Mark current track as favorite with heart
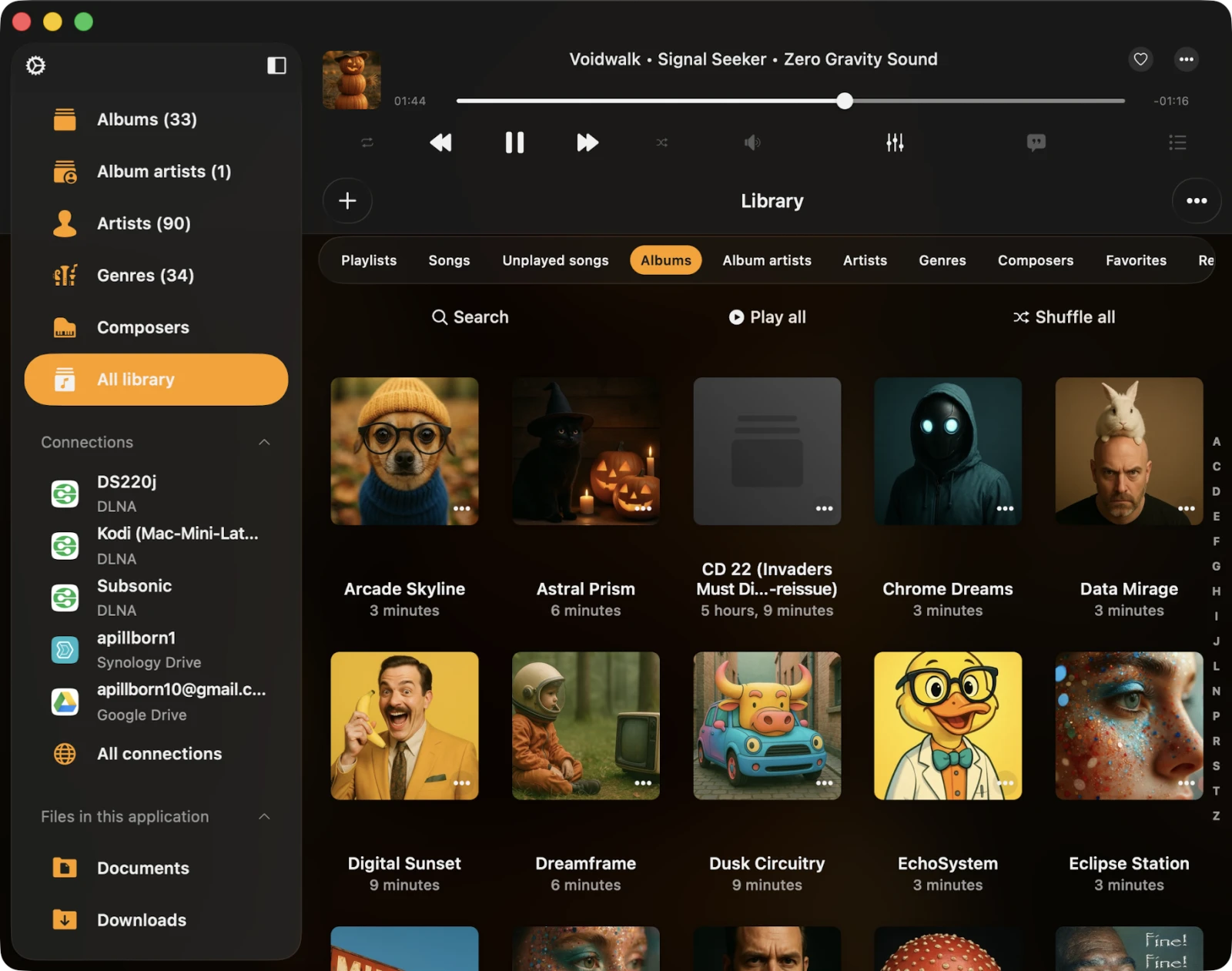This screenshot has height=971, width=1232. tap(1140, 59)
